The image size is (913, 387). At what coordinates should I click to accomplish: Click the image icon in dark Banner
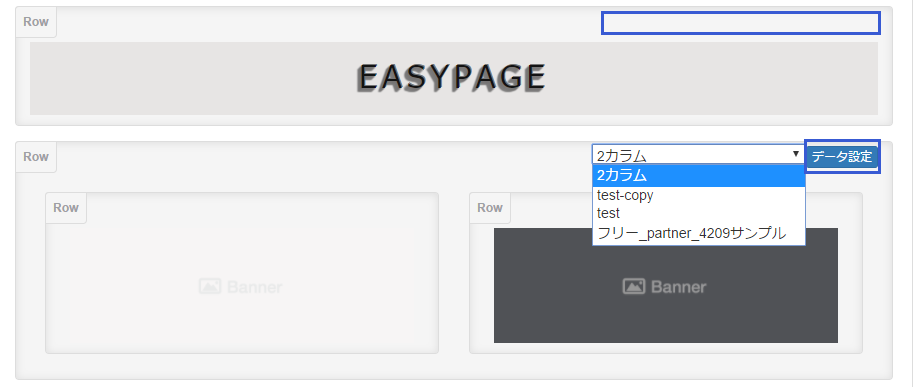[x=634, y=286]
